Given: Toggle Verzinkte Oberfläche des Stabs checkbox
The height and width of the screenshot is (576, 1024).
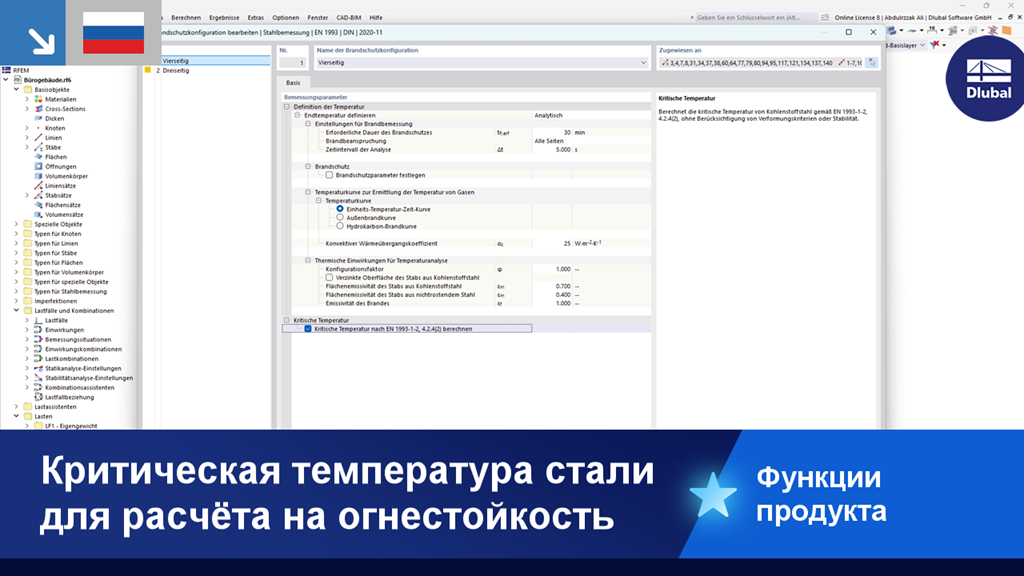Looking at the screenshot, I should tap(329, 278).
